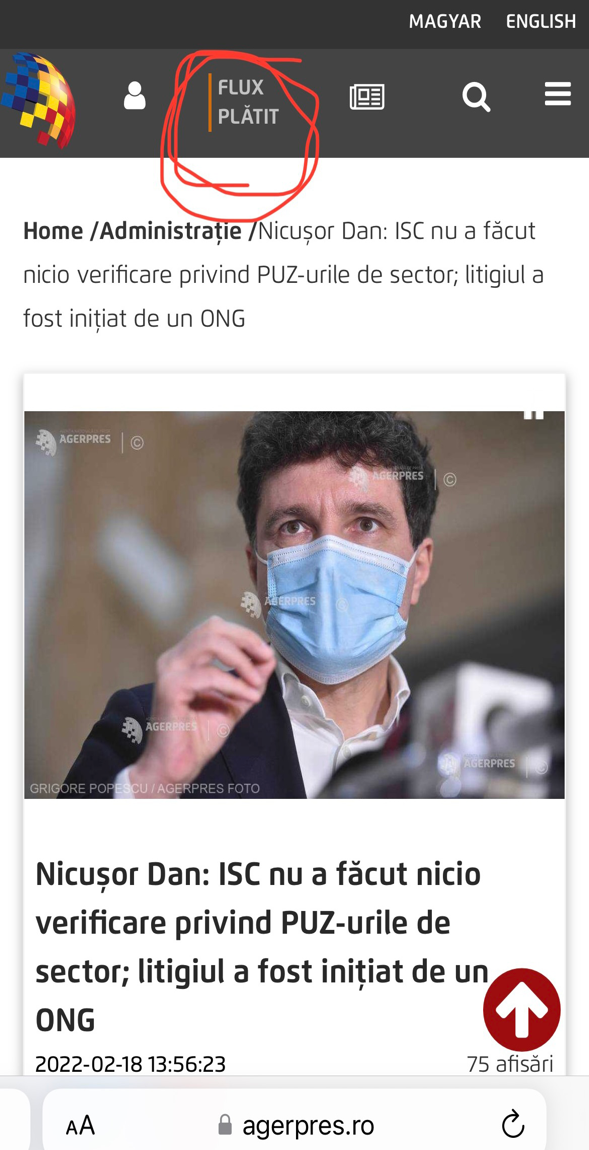This screenshot has width=589, height=1150.
Task: Tap the padlock icon in the address bar
Action: tap(225, 1125)
